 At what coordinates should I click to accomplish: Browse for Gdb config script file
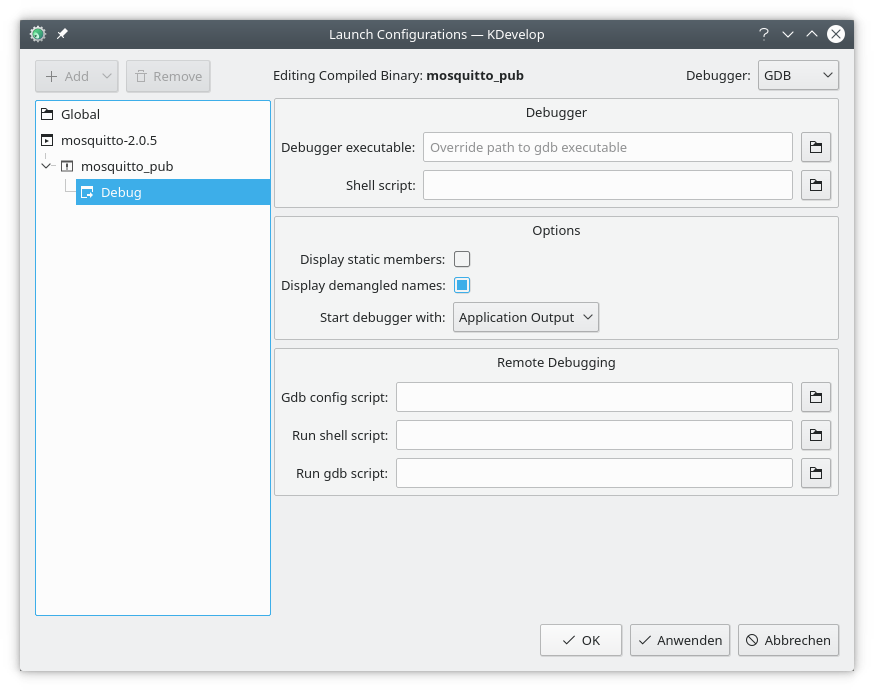coord(816,397)
